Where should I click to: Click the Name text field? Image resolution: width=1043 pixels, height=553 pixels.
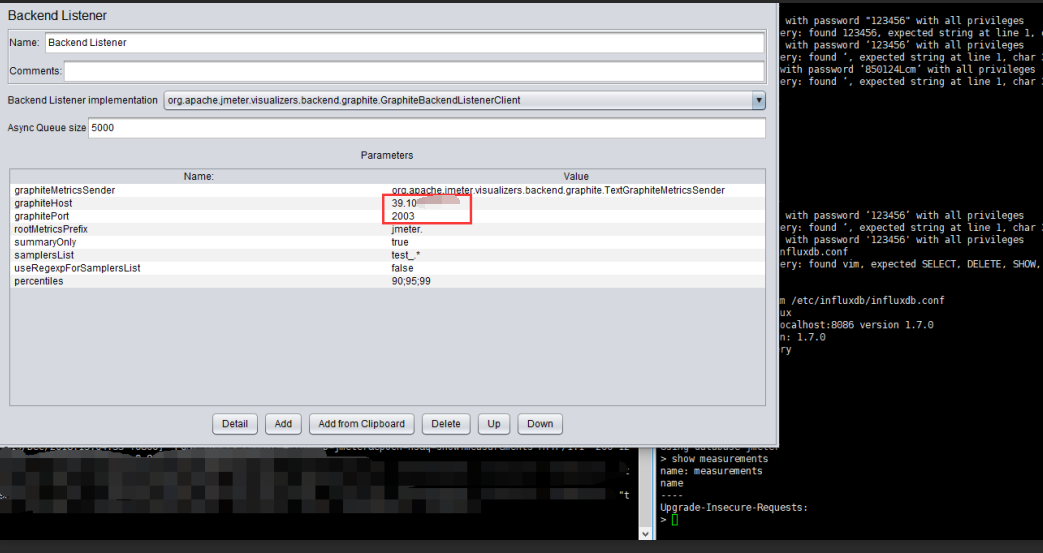[404, 43]
